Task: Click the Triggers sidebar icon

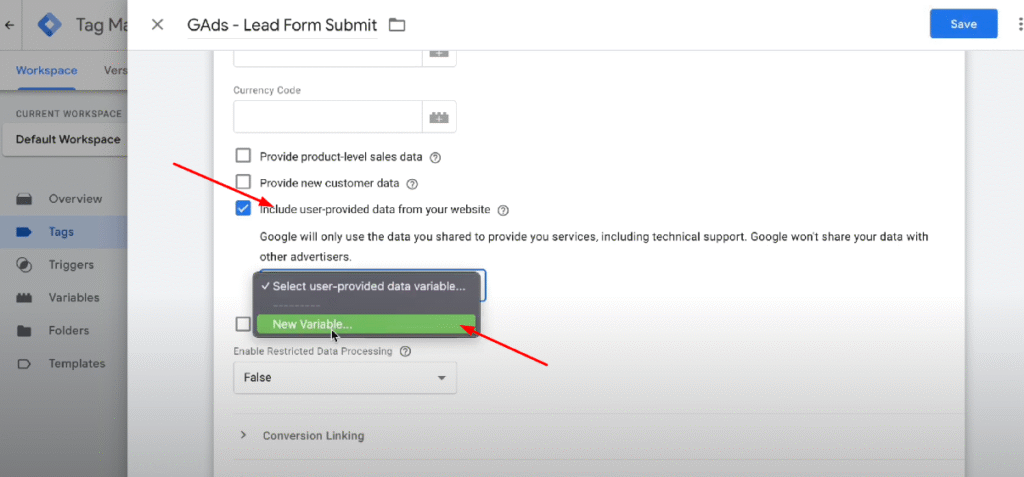Action: pyautogui.click(x=24, y=265)
